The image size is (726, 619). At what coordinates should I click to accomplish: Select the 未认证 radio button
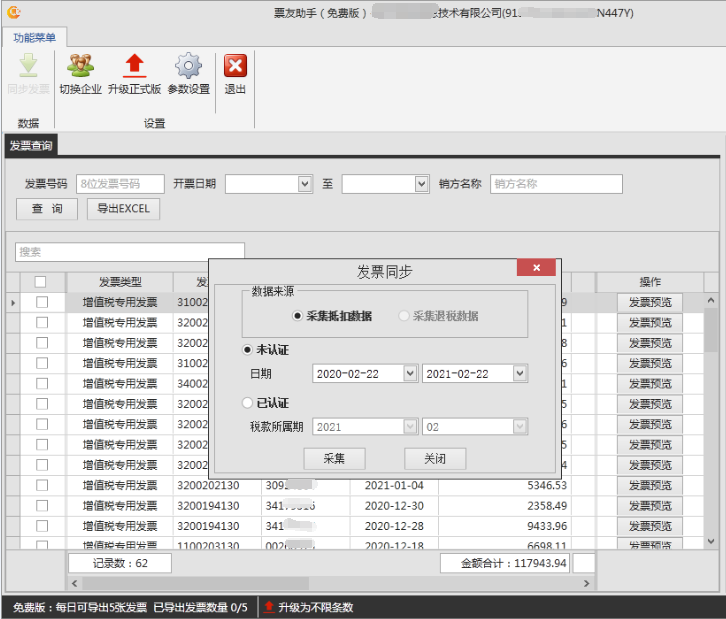248,350
